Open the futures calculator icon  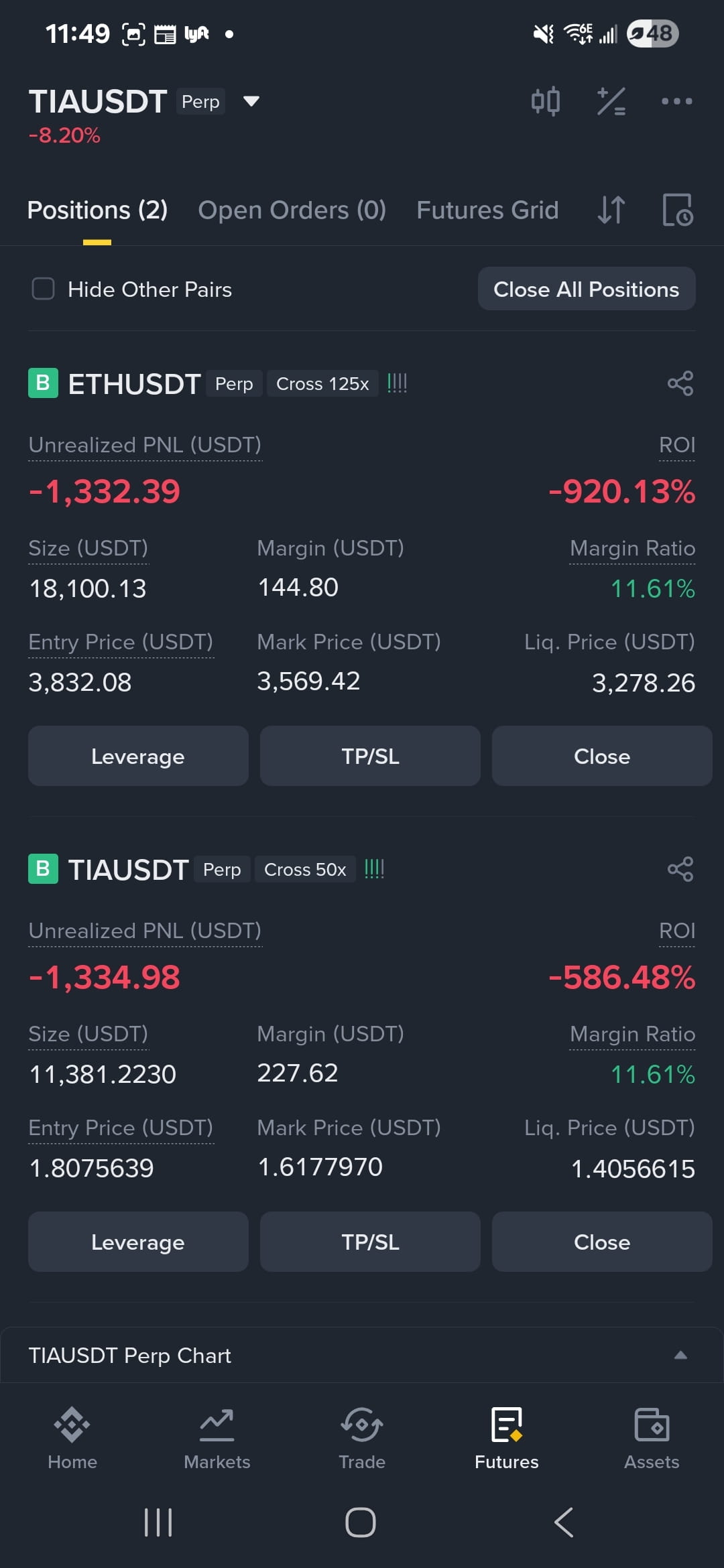pyautogui.click(x=611, y=101)
